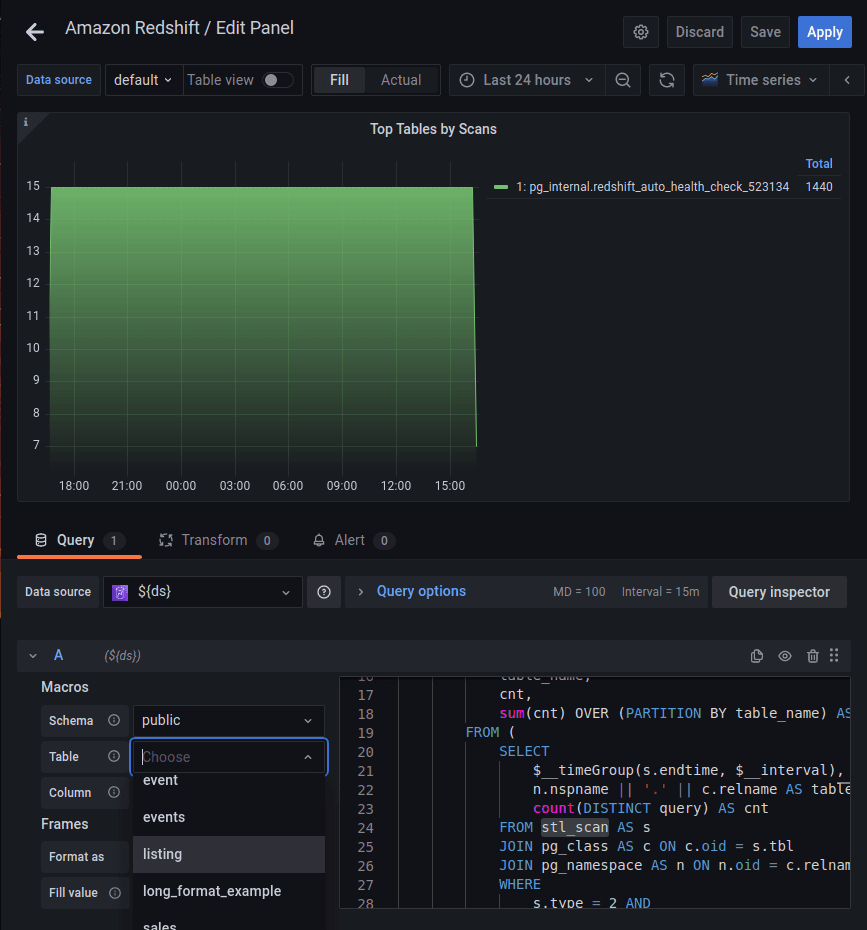Screen dimensions: 867x930
Task: Open the Time series visualization dropdown
Action: [x=760, y=80]
